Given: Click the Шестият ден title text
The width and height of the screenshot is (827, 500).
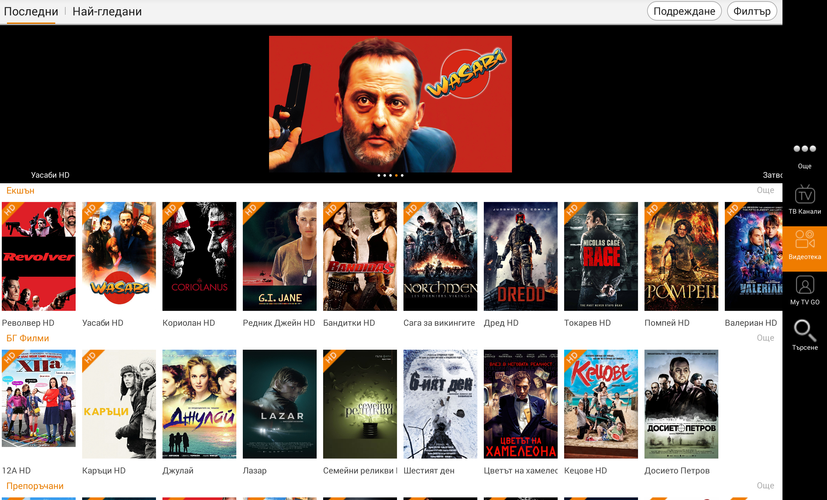Looking at the screenshot, I should pos(429,470).
